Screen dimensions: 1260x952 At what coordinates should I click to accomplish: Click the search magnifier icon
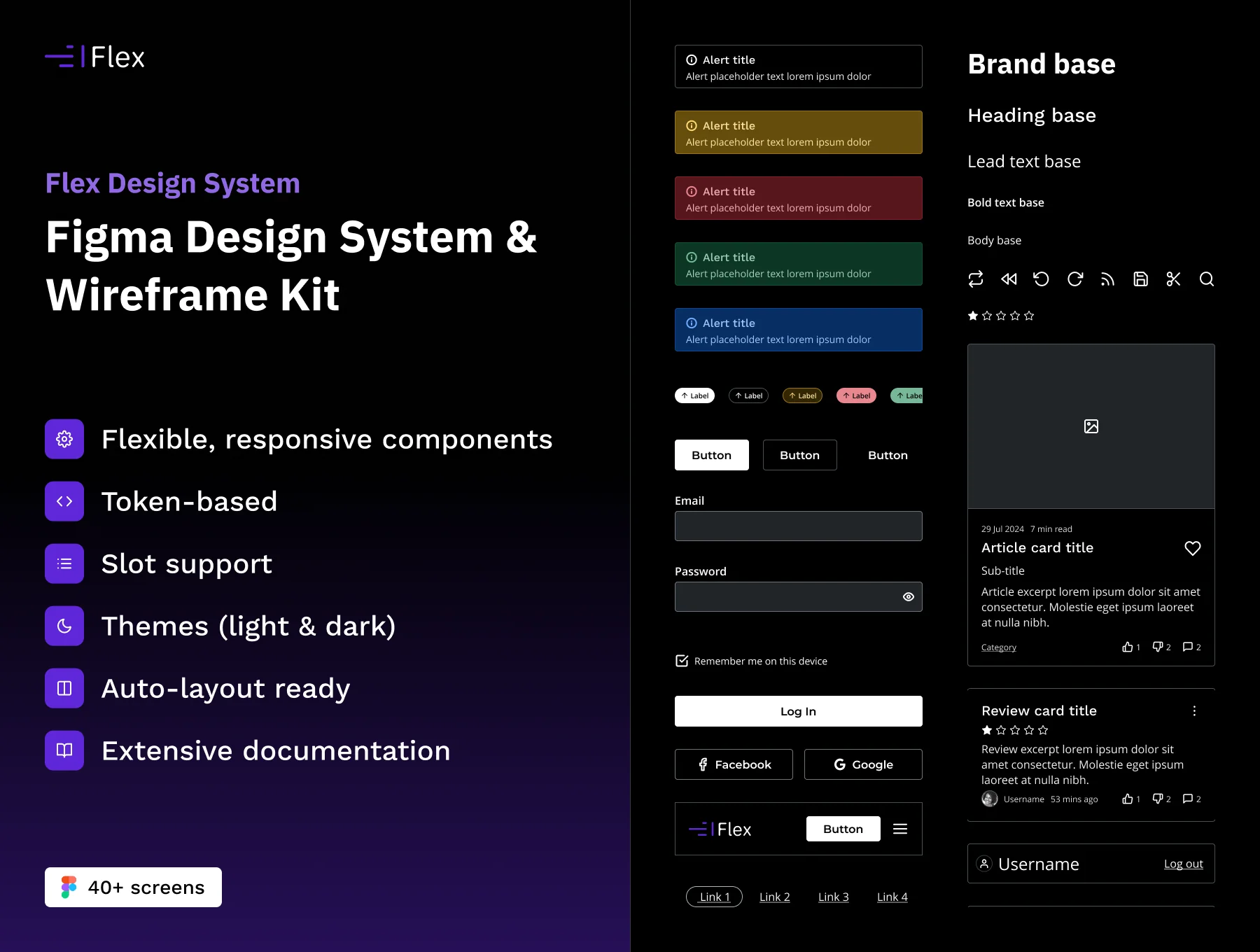(1207, 279)
